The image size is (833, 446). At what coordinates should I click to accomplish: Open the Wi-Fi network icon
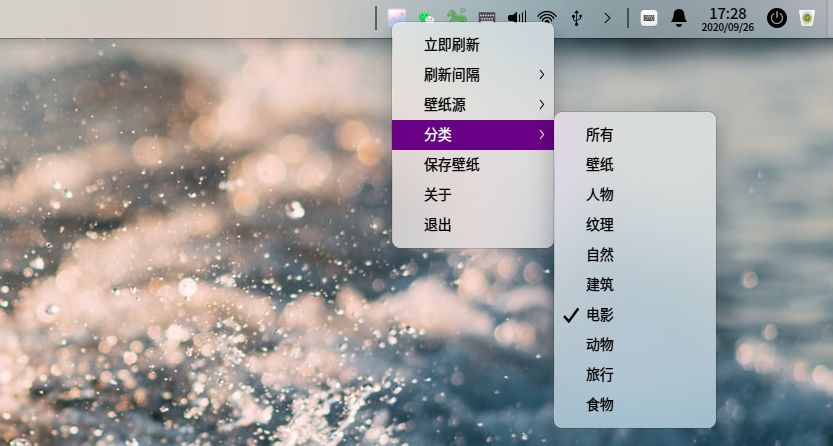tap(546, 18)
